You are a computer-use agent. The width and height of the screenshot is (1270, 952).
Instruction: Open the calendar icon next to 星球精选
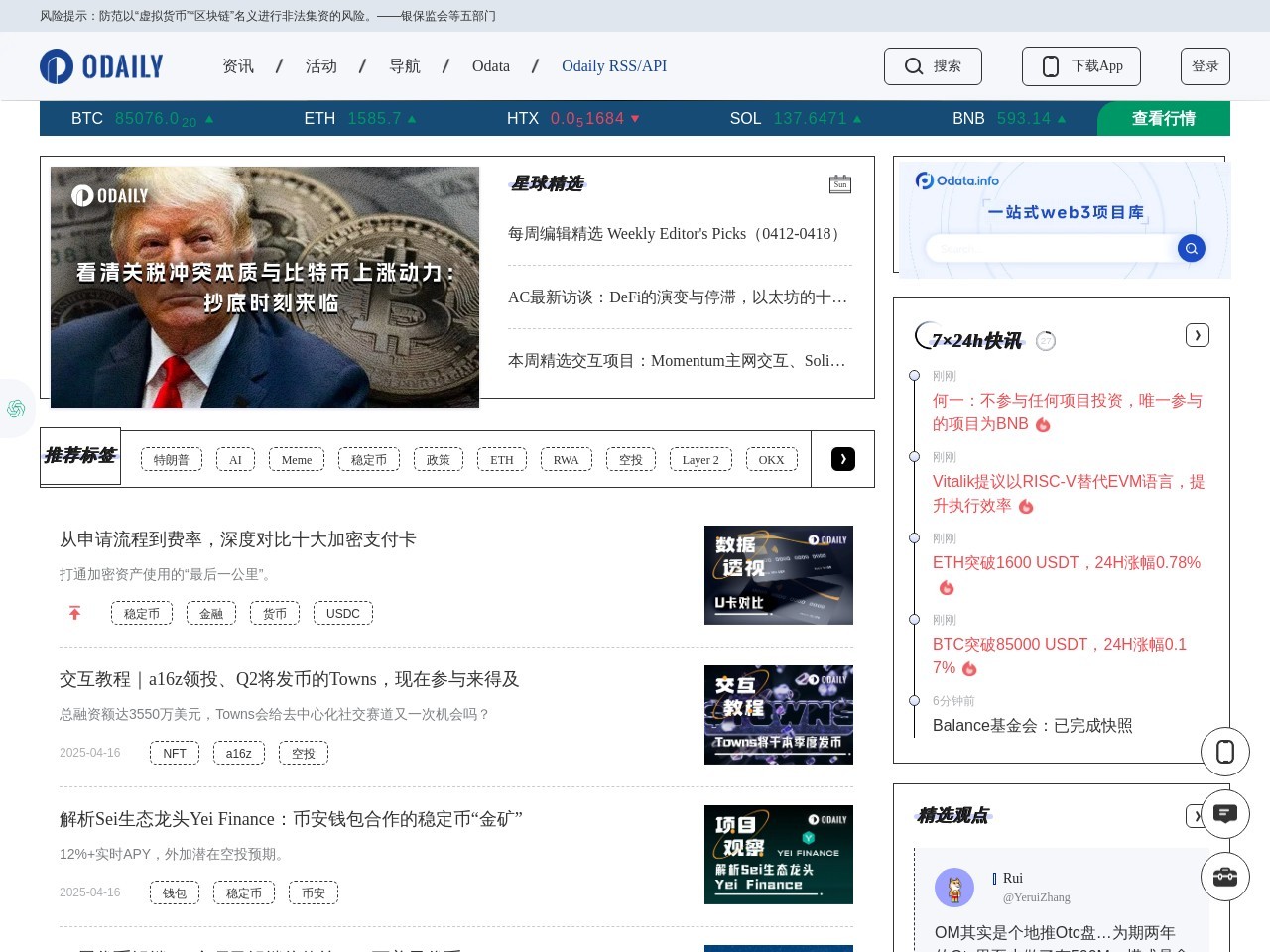point(839,183)
